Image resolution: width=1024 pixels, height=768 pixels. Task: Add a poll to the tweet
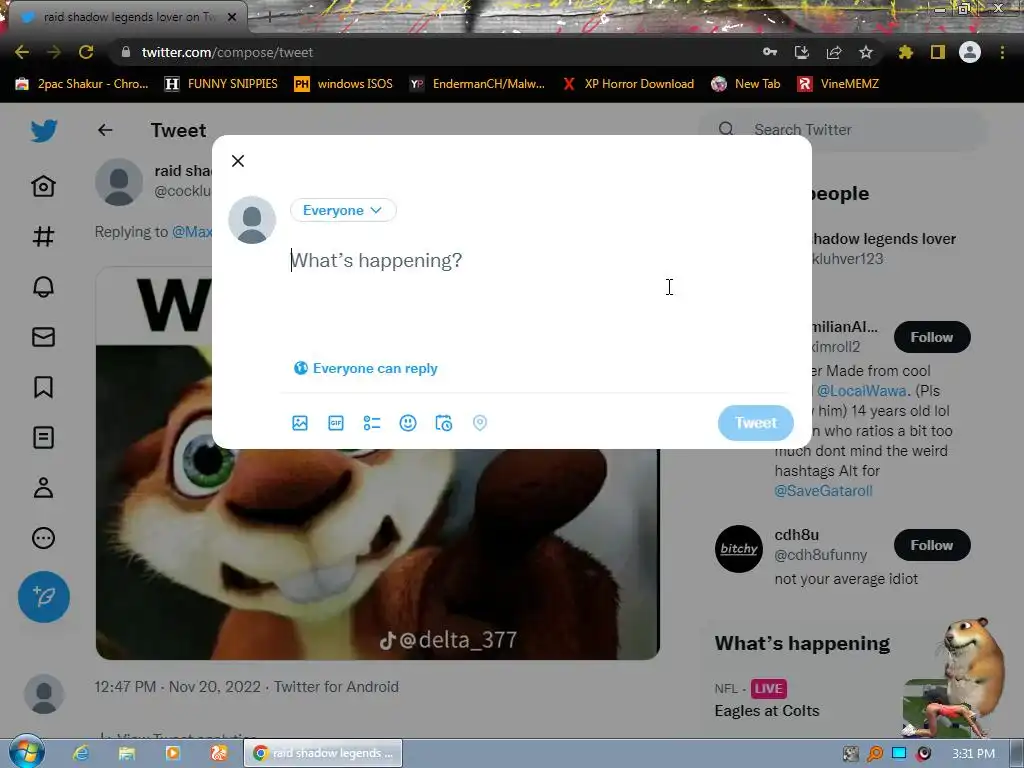coord(372,423)
